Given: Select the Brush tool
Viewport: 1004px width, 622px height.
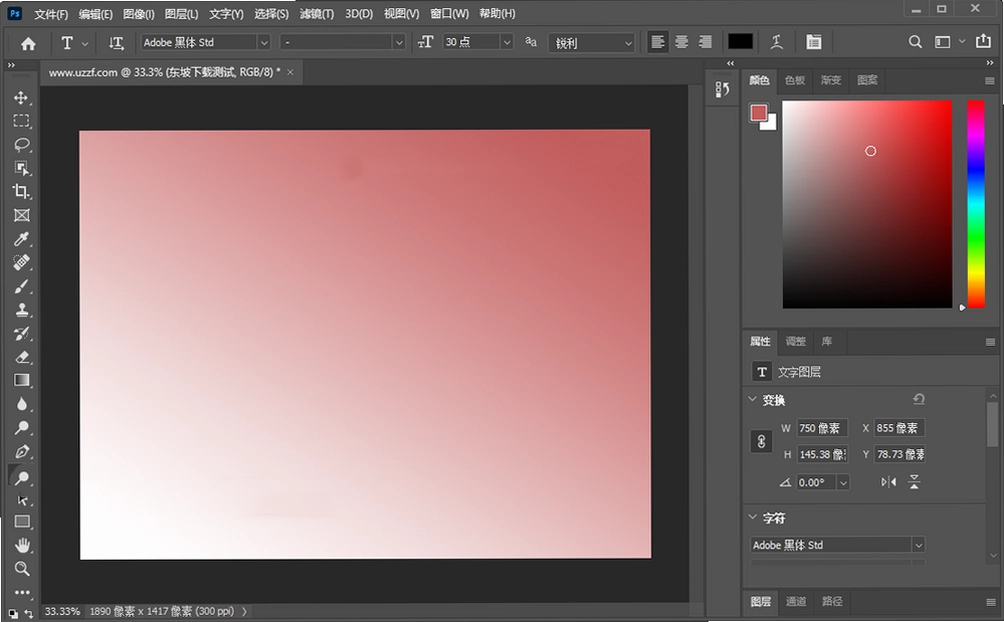Looking at the screenshot, I should [x=21, y=286].
